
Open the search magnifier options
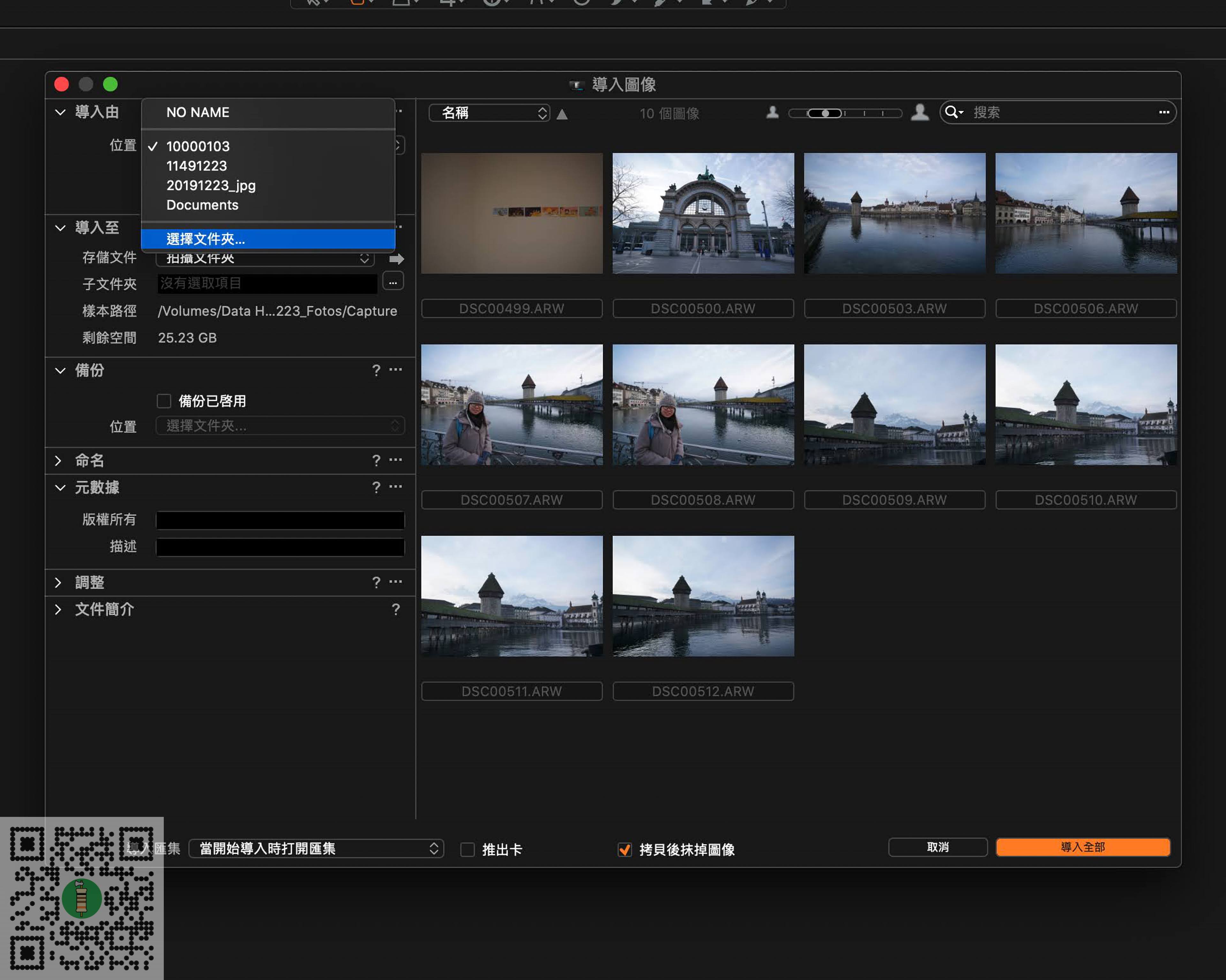(954, 113)
